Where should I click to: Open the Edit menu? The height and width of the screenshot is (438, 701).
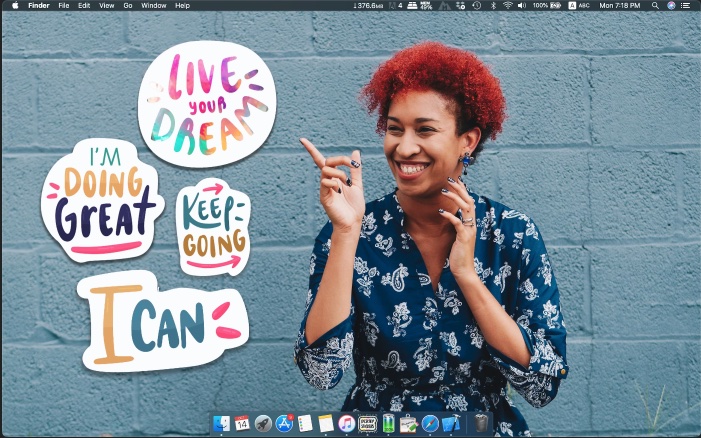point(84,5)
